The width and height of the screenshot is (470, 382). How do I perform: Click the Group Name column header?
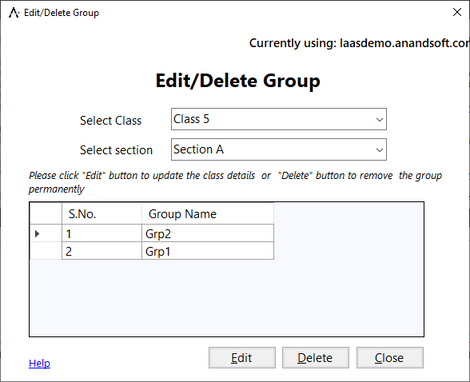coord(207,214)
